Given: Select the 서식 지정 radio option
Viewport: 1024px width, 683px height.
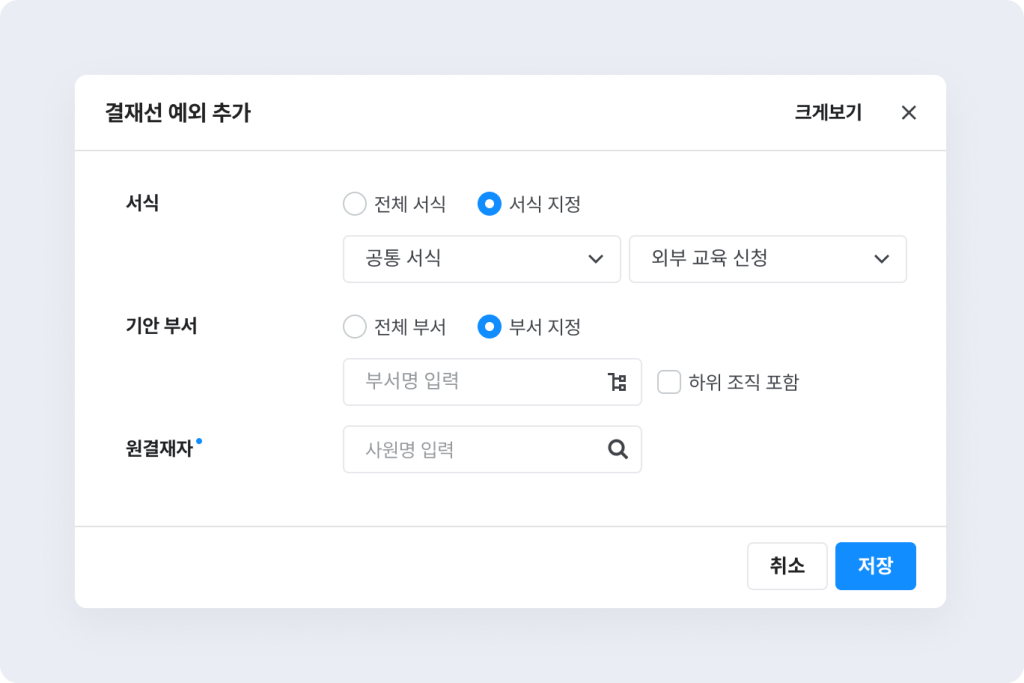Looking at the screenshot, I should click(x=490, y=204).
